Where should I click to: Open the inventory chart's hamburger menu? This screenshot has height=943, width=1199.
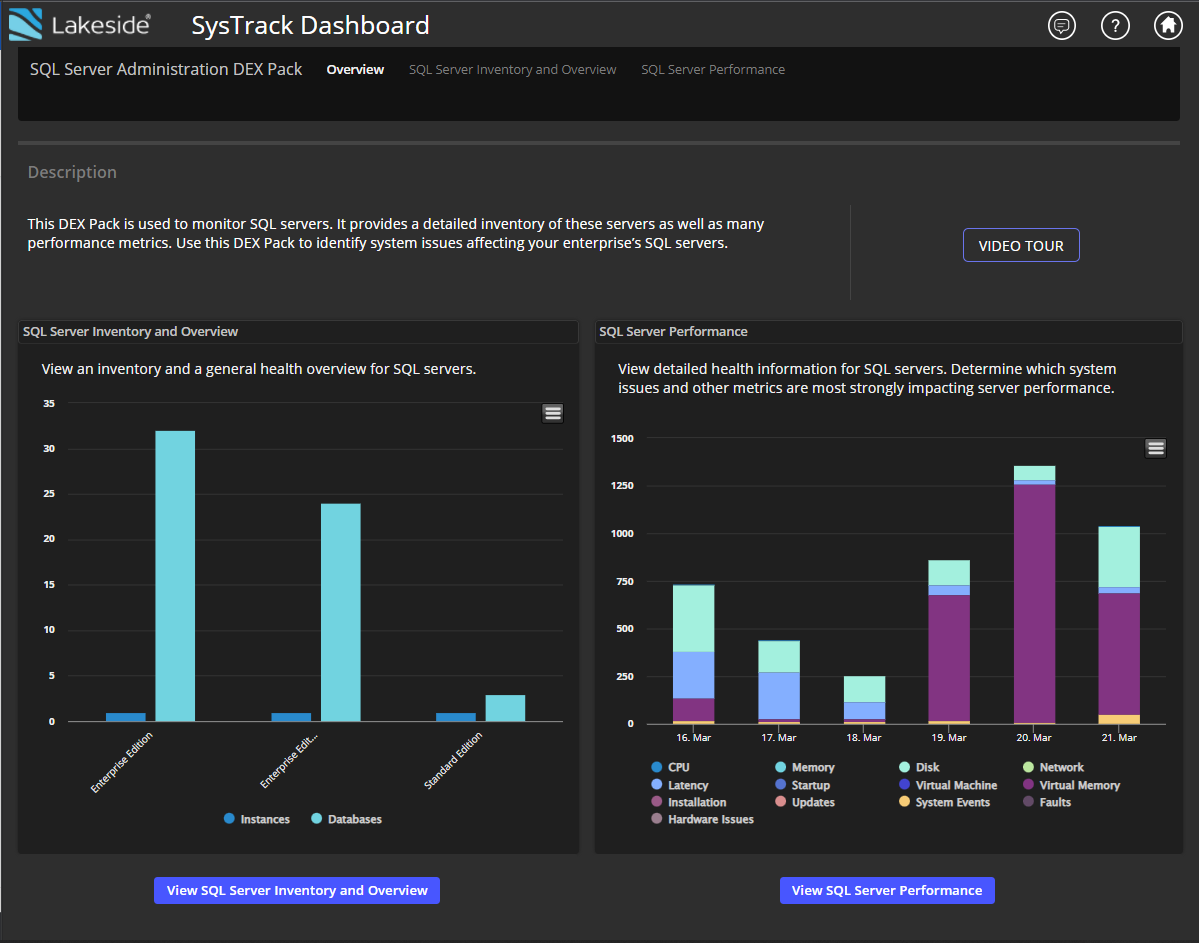click(x=552, y=412)
